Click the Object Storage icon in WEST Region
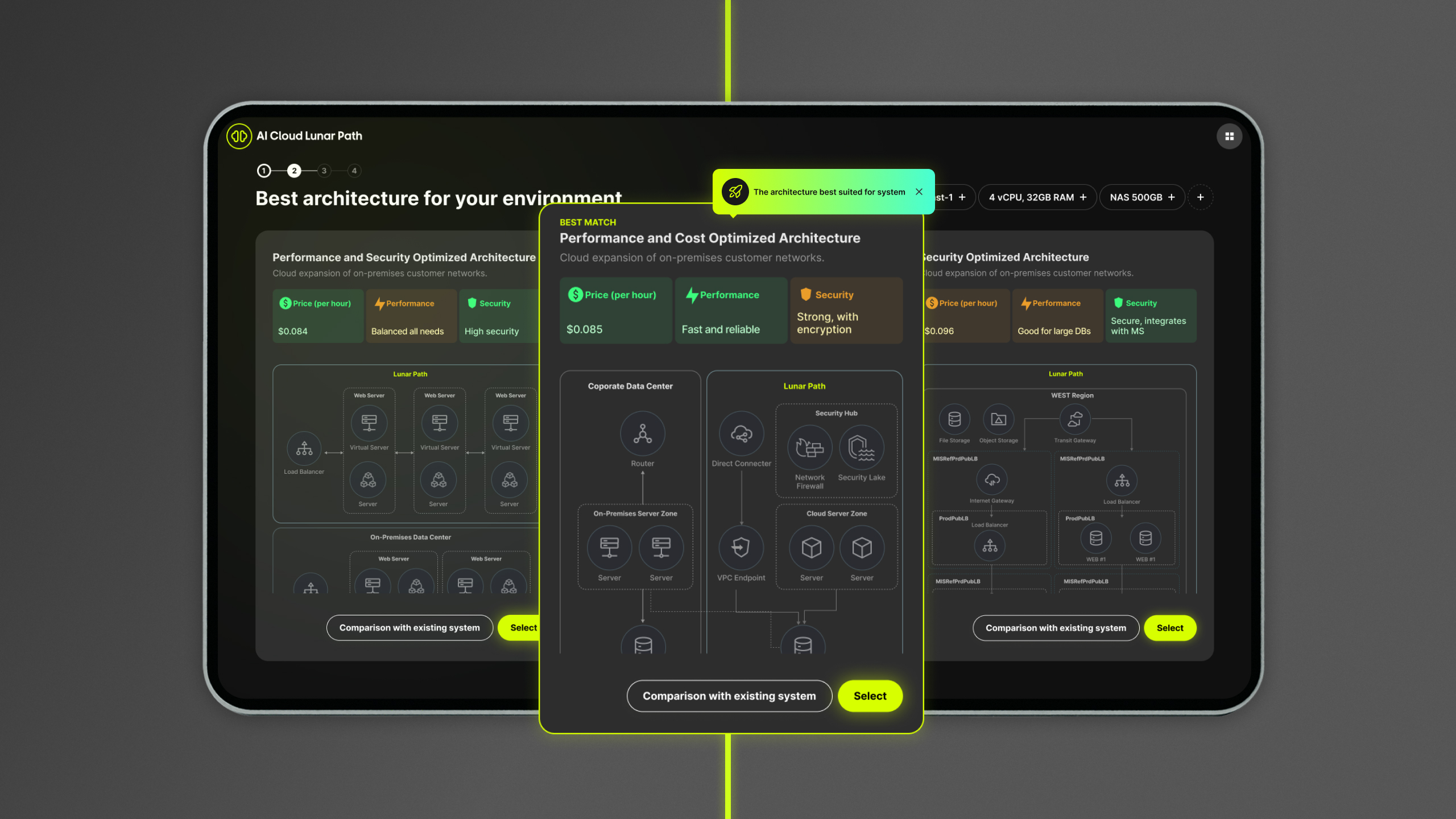The height and width of the screenshot is (819, 1456). (999, 420)
